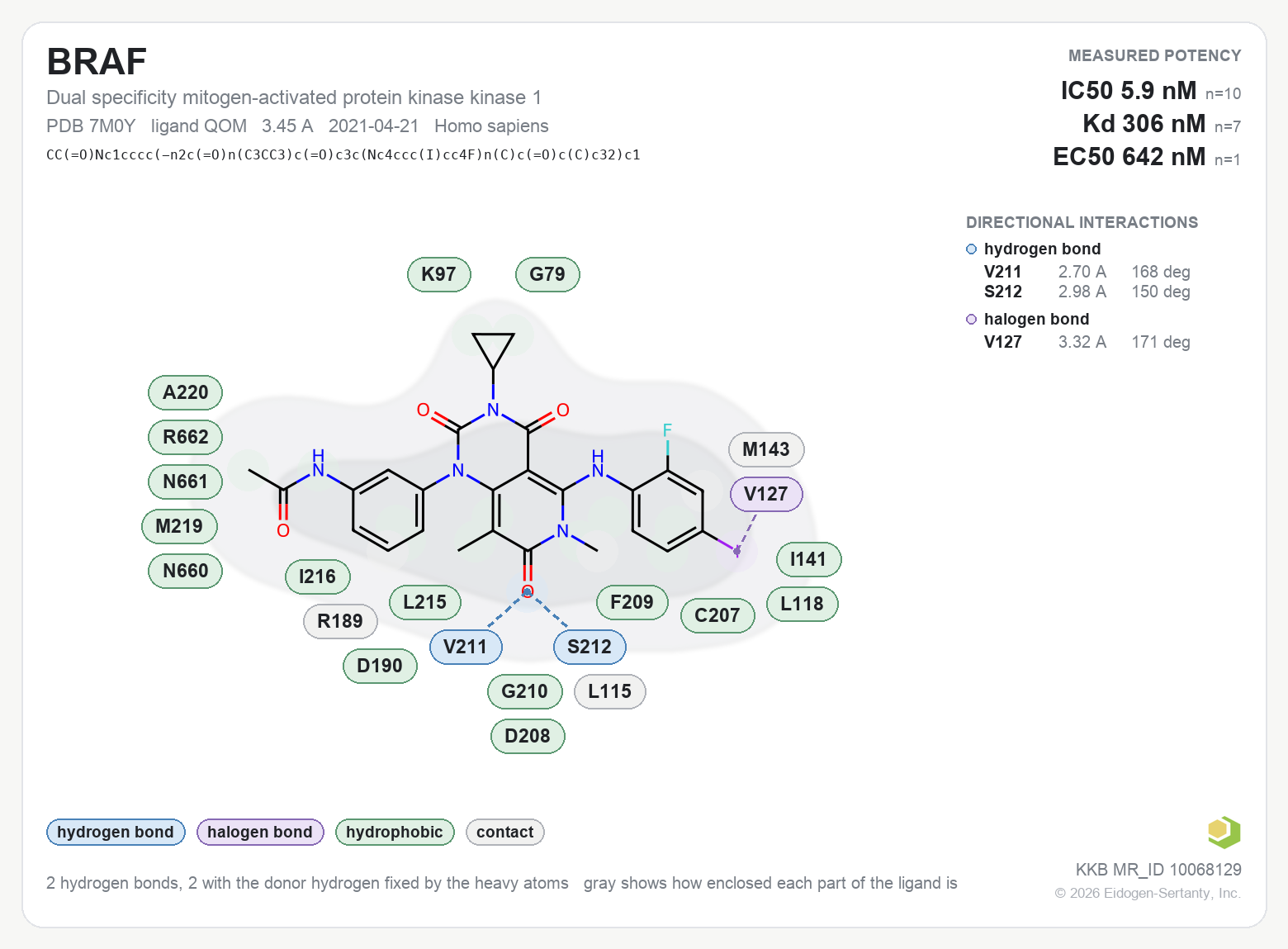Select the blue S212 residue pill in the diagram
Viewport: 1288px width, 949px height.
[590, 647]
